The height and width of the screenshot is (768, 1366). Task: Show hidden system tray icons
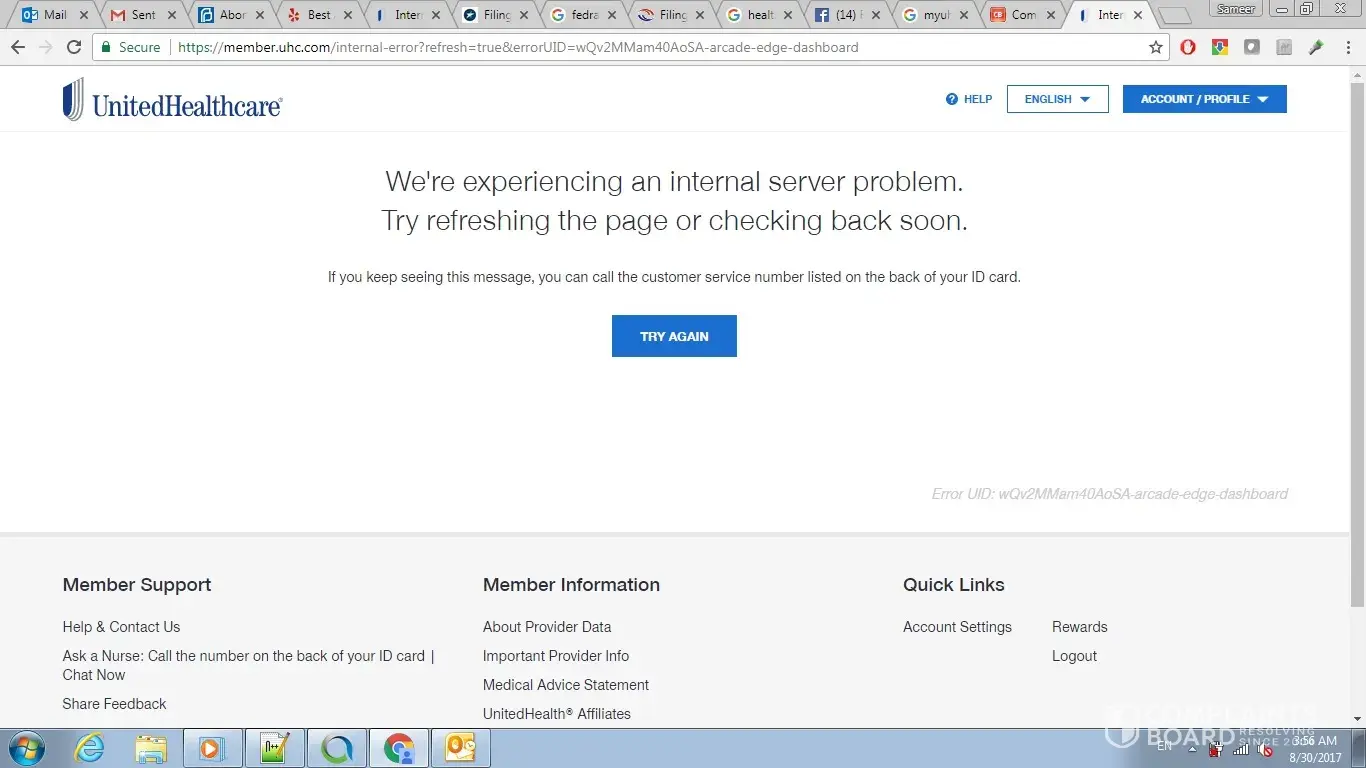(x=1192, y=748)
